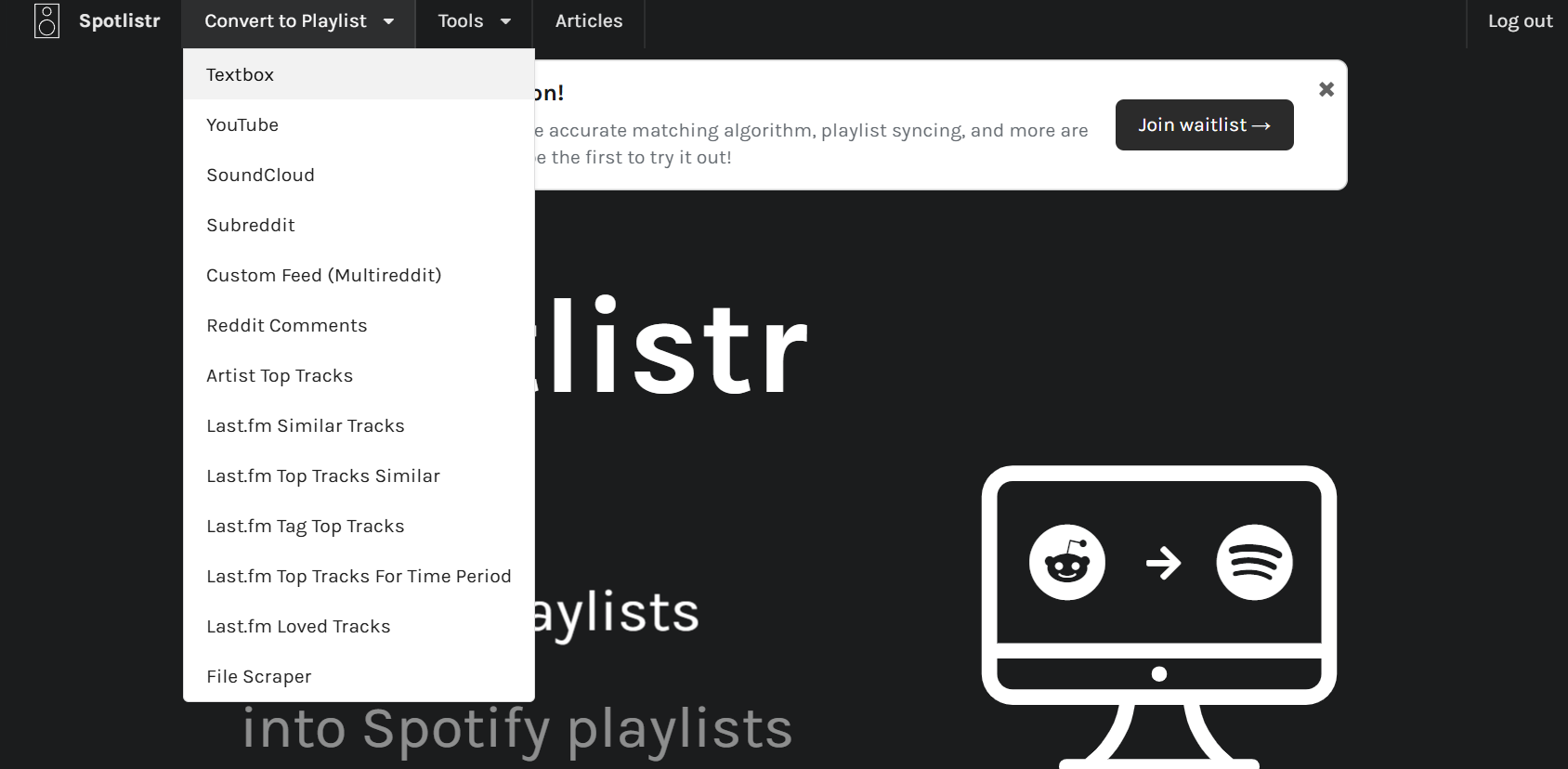Open the Articles page
1568x769 pixels.
(x=589, y=21)
